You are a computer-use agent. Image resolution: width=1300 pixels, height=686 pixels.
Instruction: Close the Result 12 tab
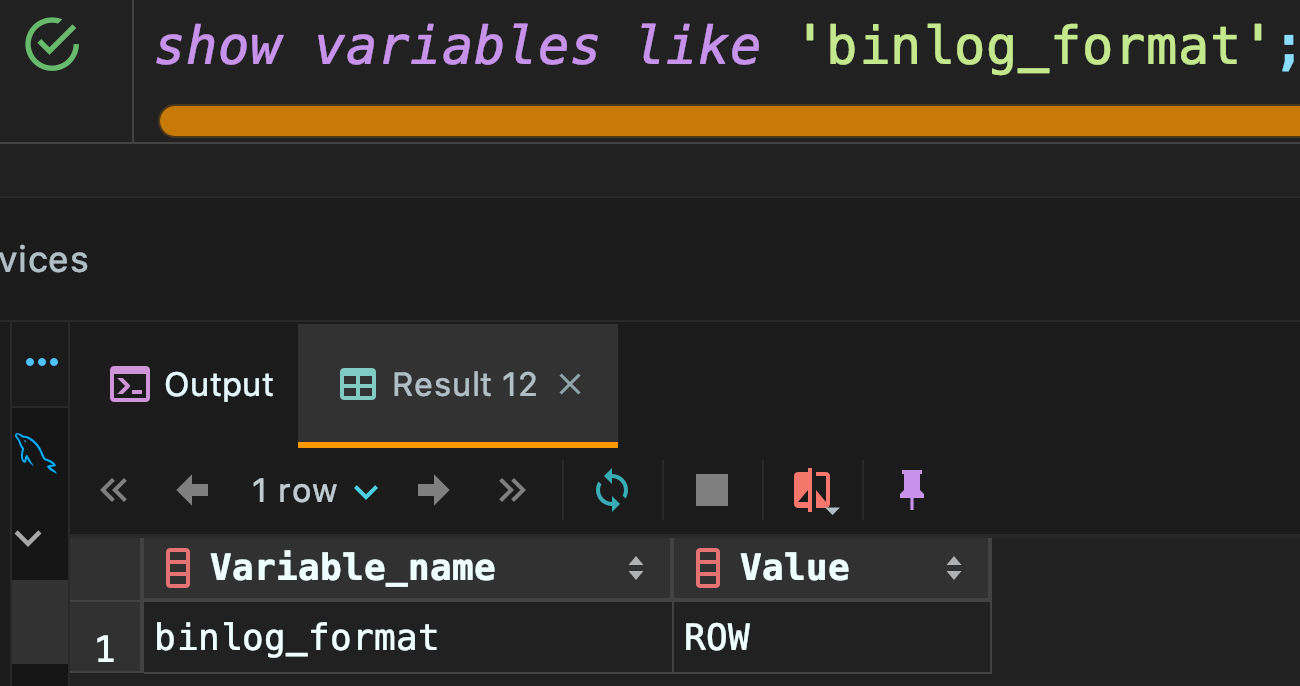(570, 384)
